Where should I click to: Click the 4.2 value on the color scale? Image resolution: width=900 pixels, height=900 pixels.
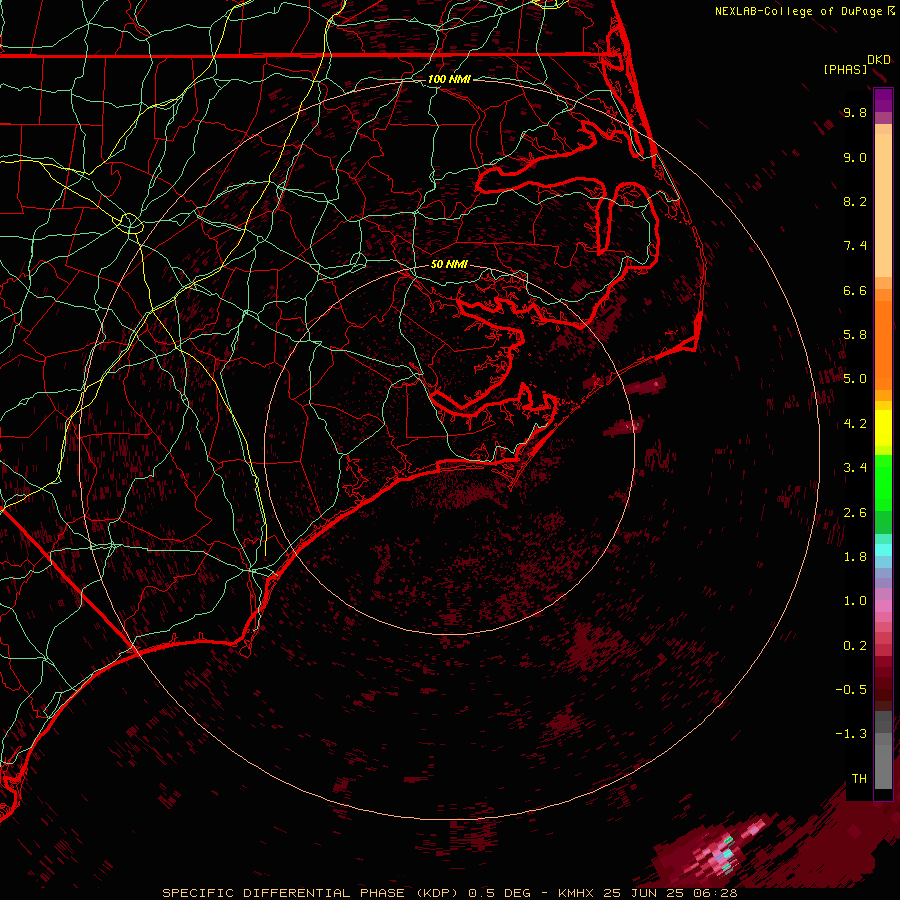point(855,424)
